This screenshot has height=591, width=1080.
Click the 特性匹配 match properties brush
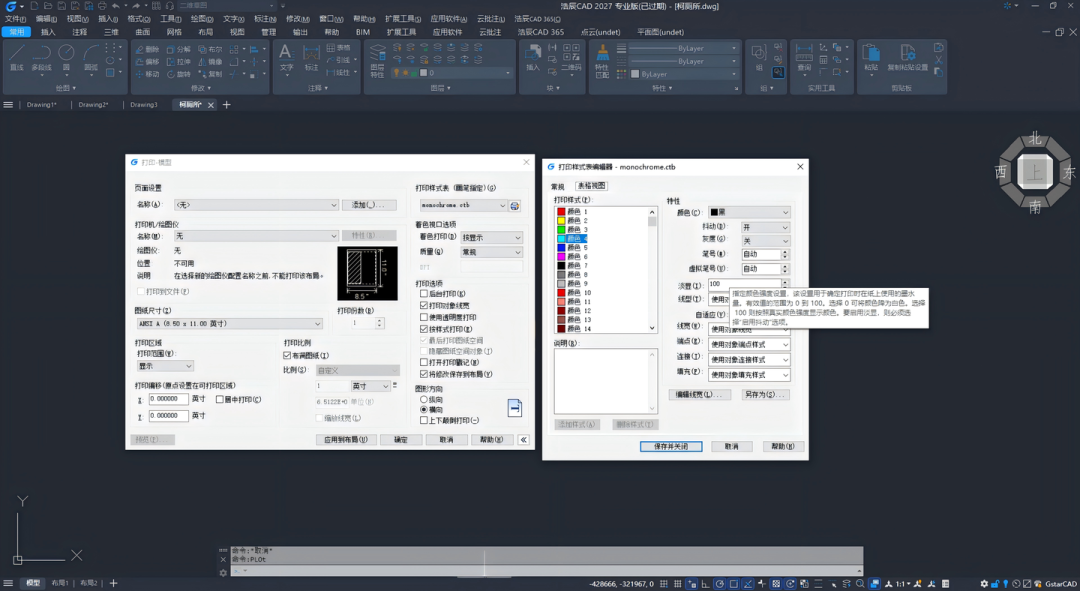[x=602, y=61]
